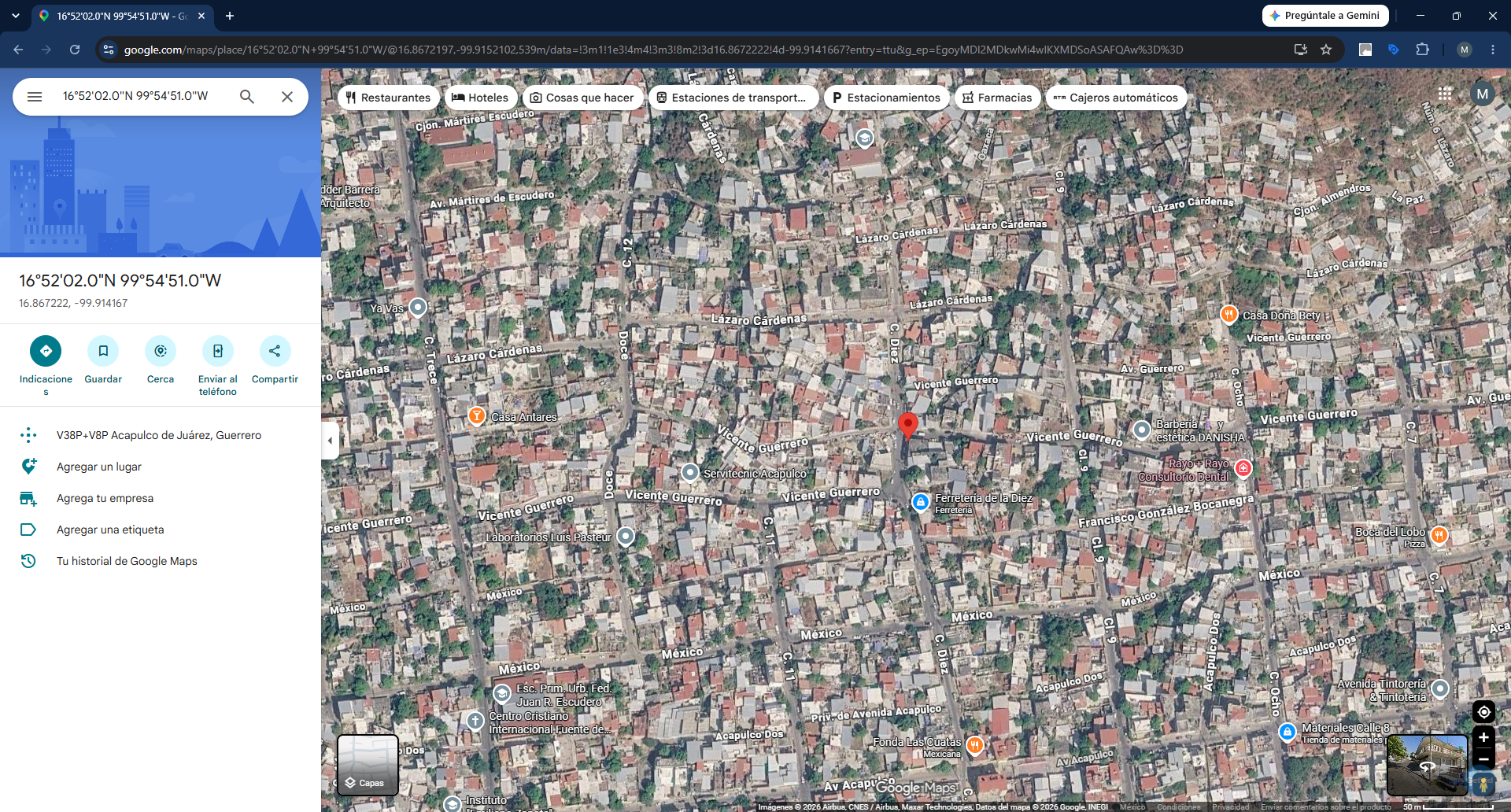Open the Google account avatar on the map
The image size is (1511, 812).
click(1483, 94)
